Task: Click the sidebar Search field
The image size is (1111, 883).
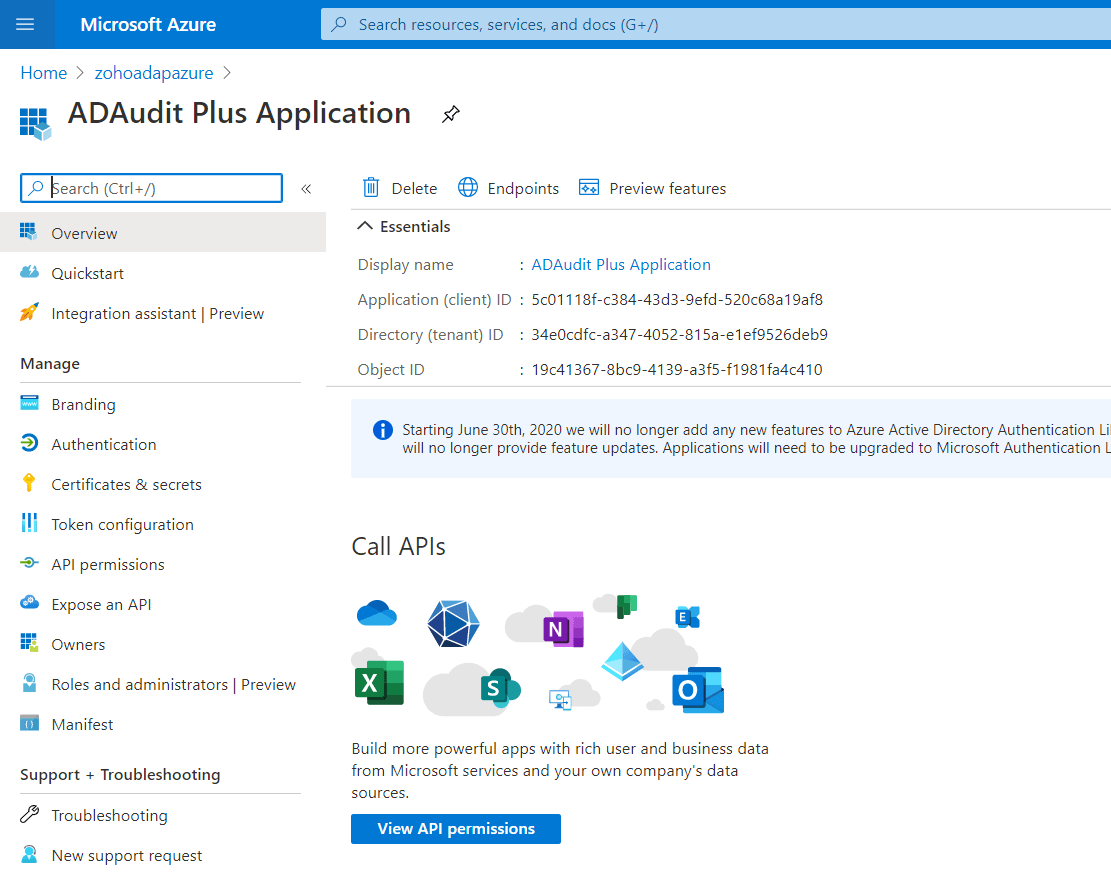Action: click(160, 188)
